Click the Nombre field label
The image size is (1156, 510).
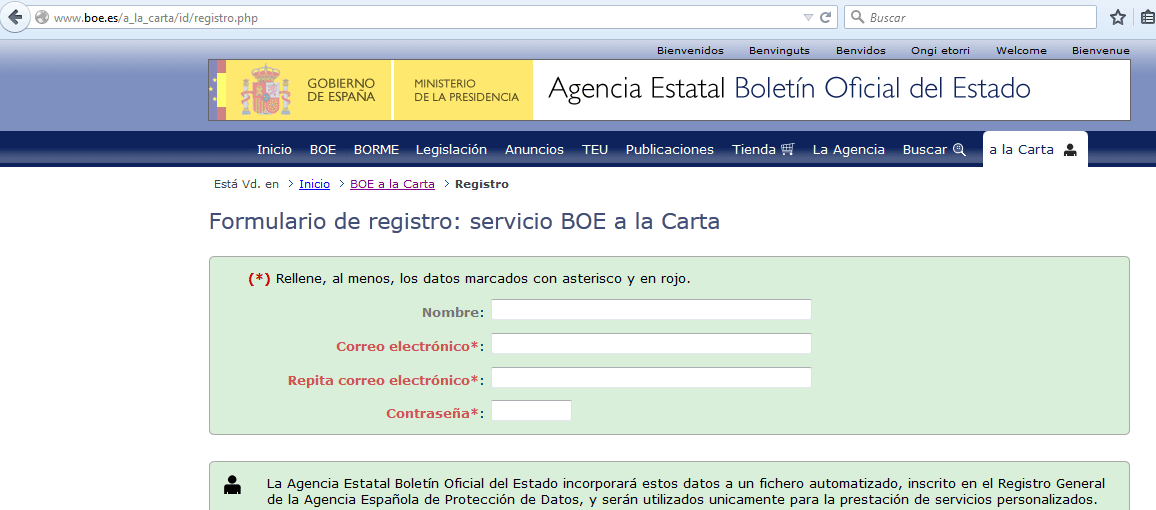[453, 312]
